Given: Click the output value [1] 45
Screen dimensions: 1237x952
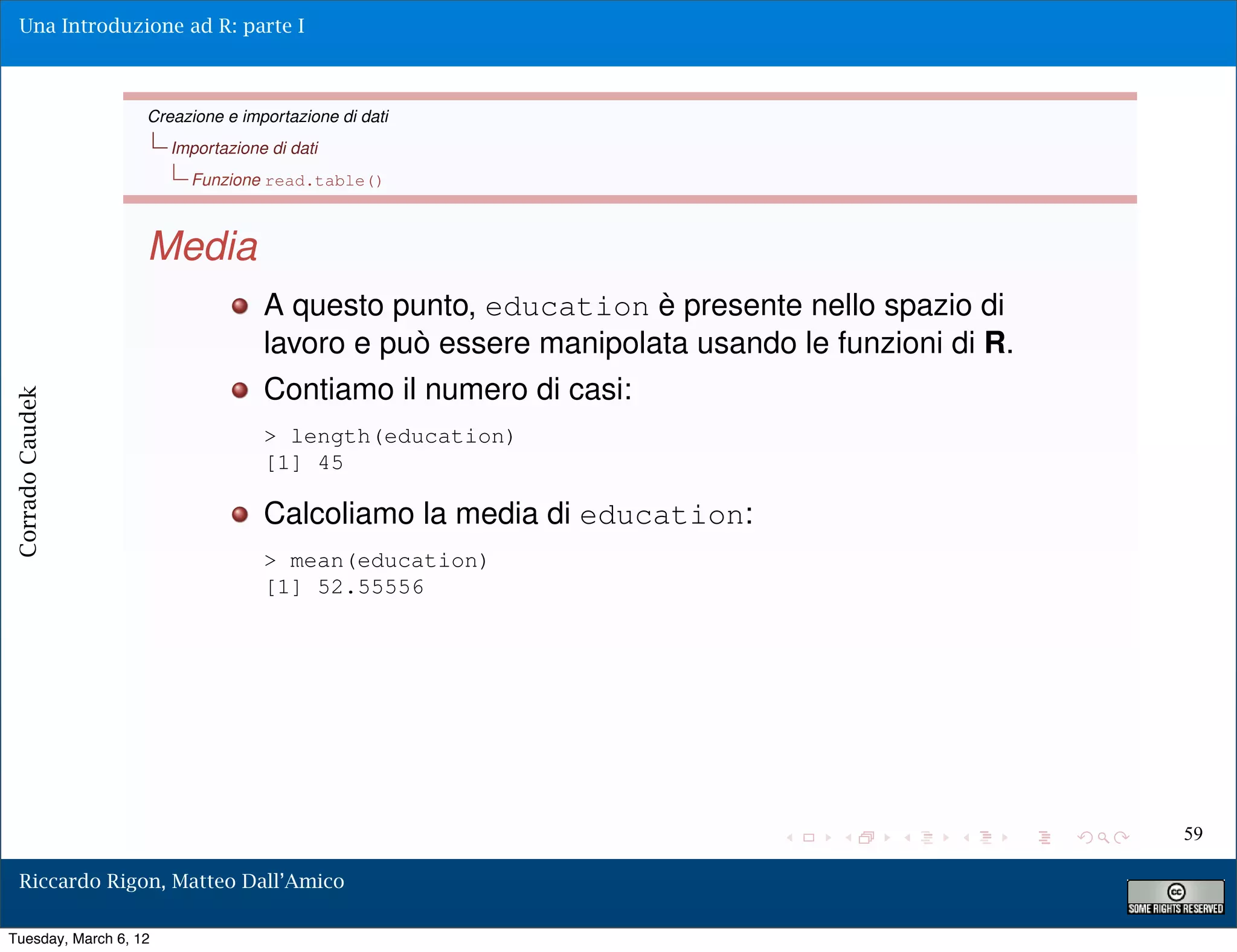Looking at the screenshot, I should click(x=305, y=463).
